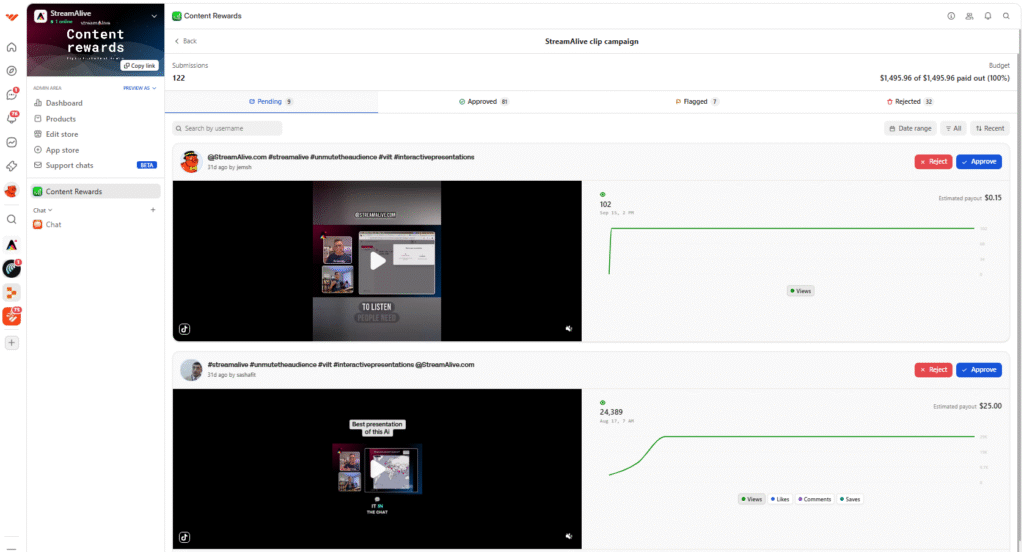Toggle Comments series on sashafit's chart
Viewport: 1024px width, 552px height.
tap(814, 499)
